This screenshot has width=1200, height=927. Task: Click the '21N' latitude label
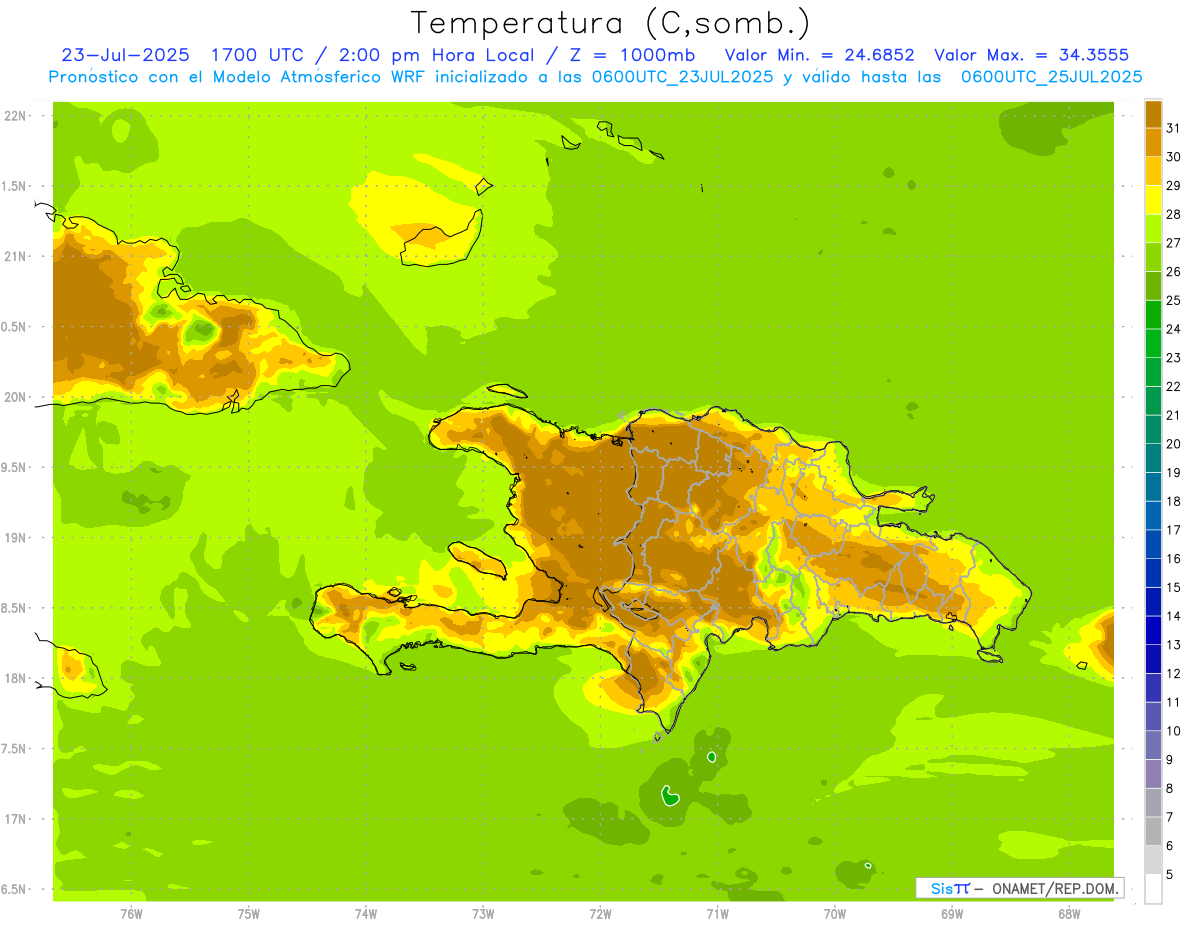click(x=16, y=256)
